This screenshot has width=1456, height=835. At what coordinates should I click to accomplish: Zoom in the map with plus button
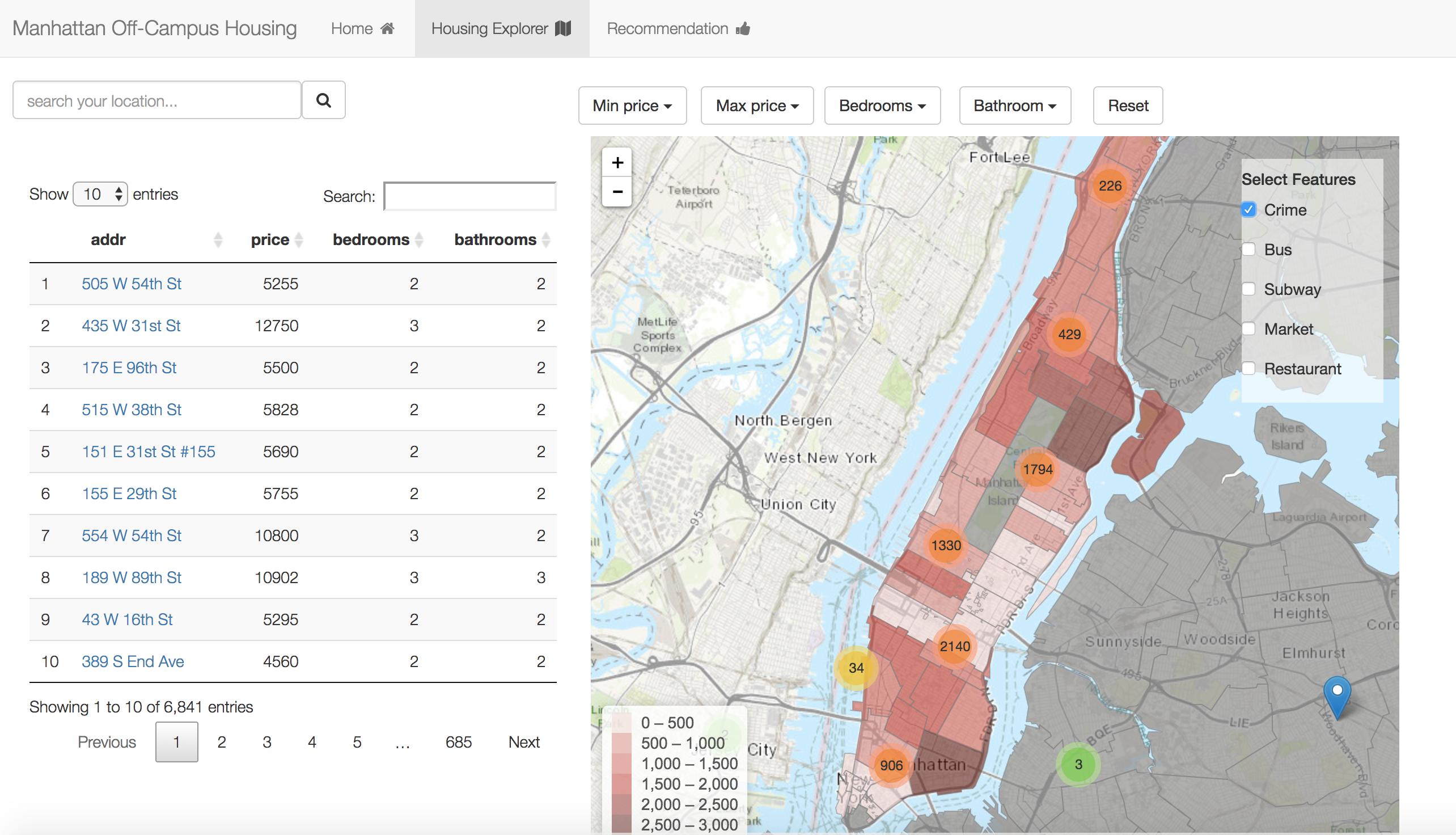coord(617,162)
